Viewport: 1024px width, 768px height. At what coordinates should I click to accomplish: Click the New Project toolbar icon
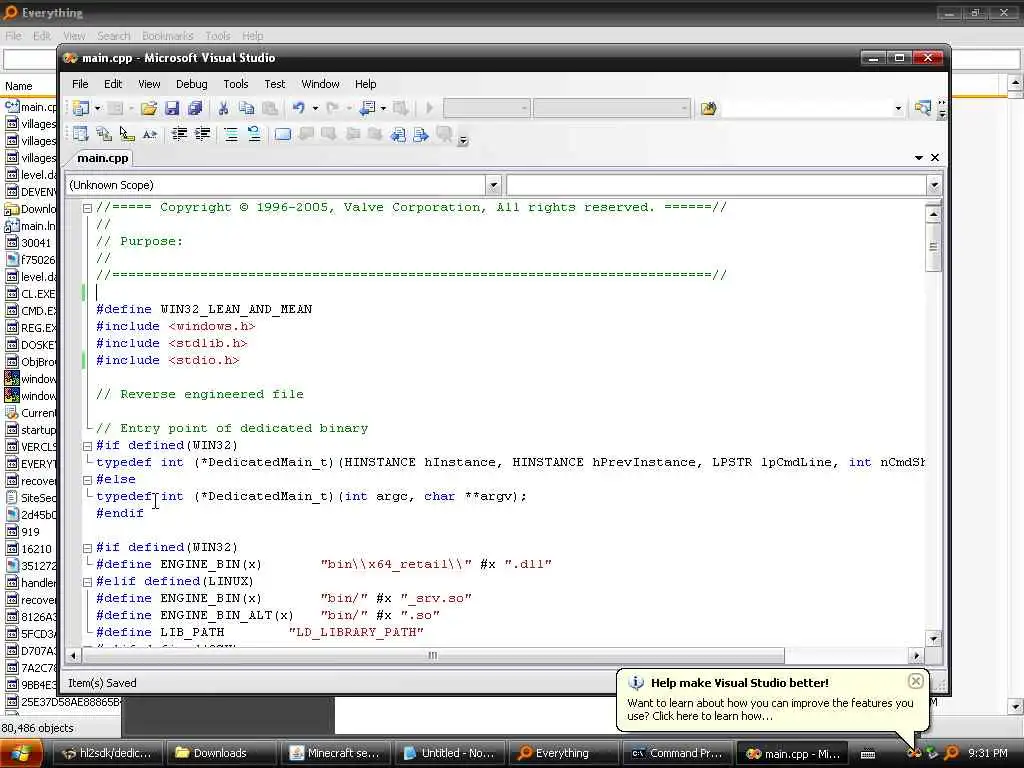[81, 108]
